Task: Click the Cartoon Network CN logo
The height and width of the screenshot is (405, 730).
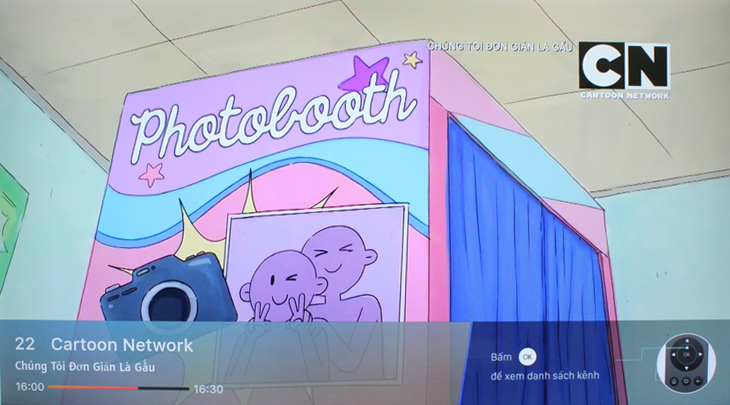Action: pos(624,70)
